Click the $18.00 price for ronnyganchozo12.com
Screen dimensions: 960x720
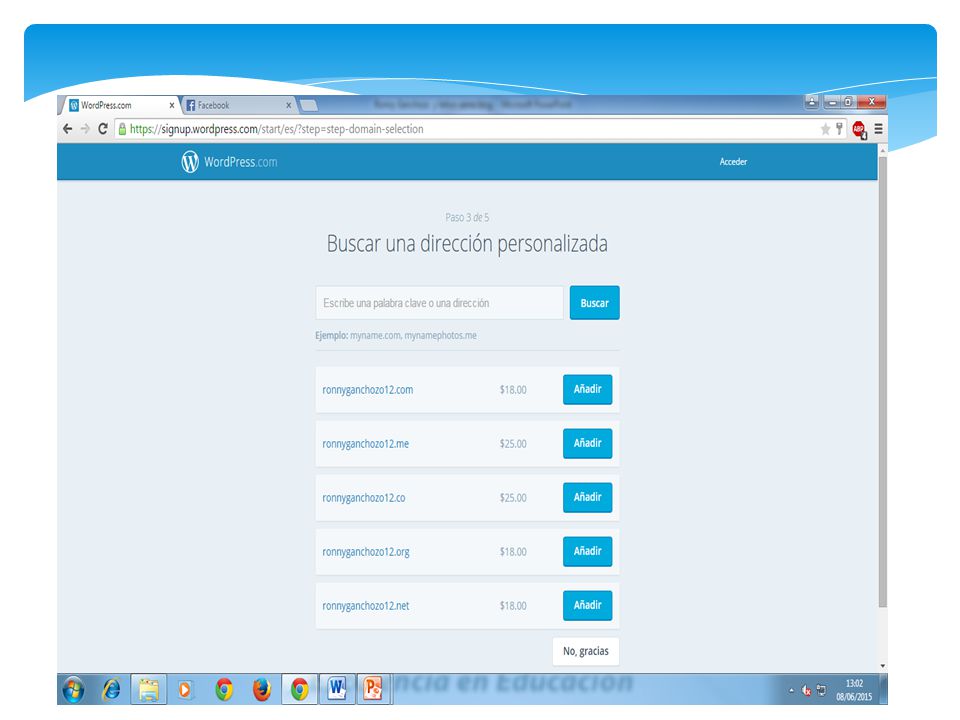pos(513,389)
